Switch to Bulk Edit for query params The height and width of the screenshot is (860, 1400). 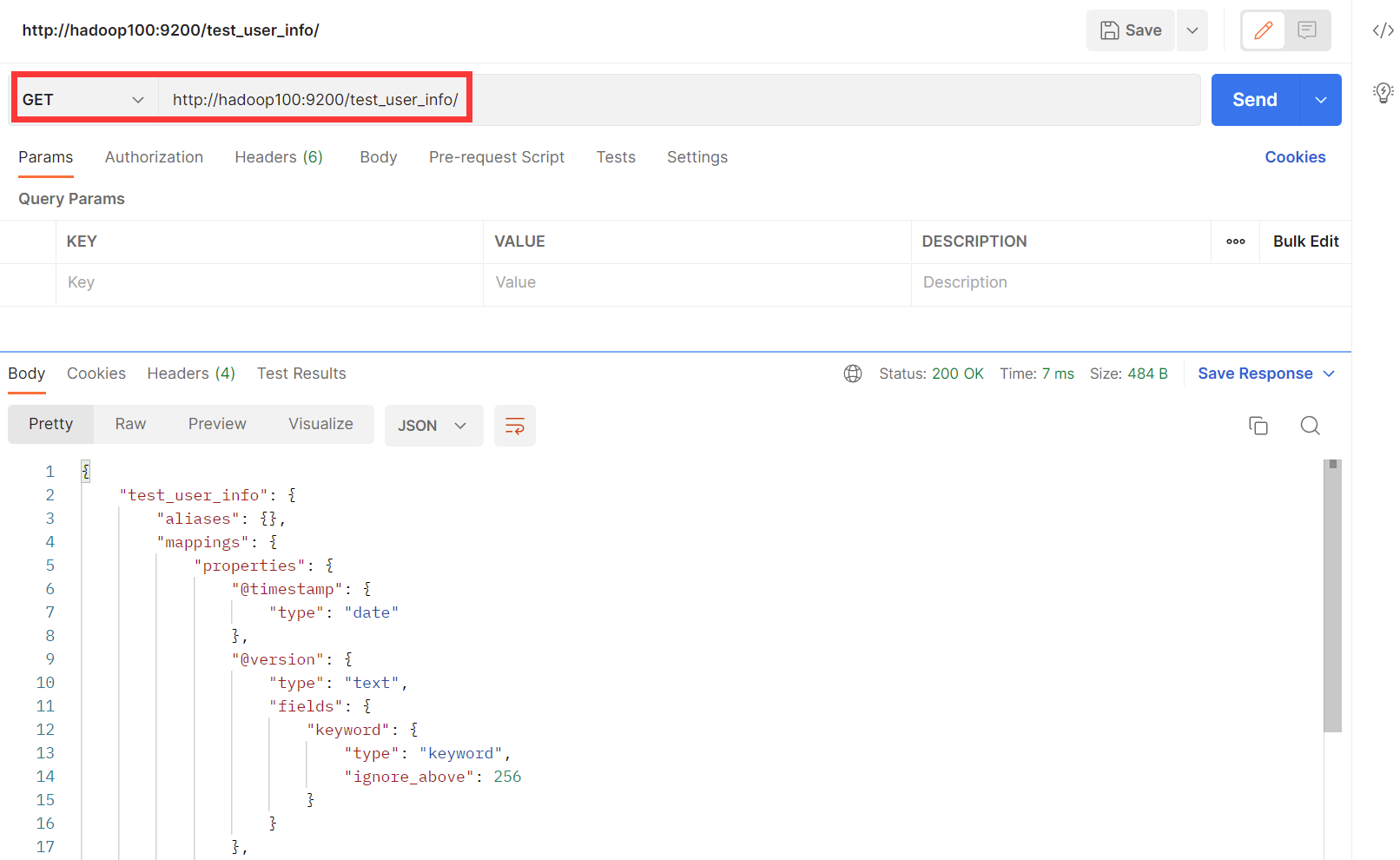(1305, 241)
